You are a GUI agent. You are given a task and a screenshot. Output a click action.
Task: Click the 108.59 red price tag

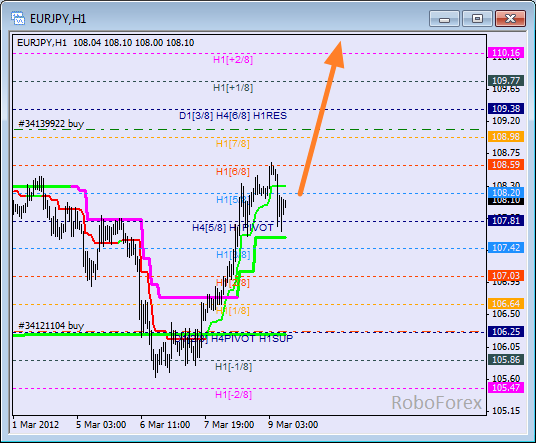tap(506, 165)
